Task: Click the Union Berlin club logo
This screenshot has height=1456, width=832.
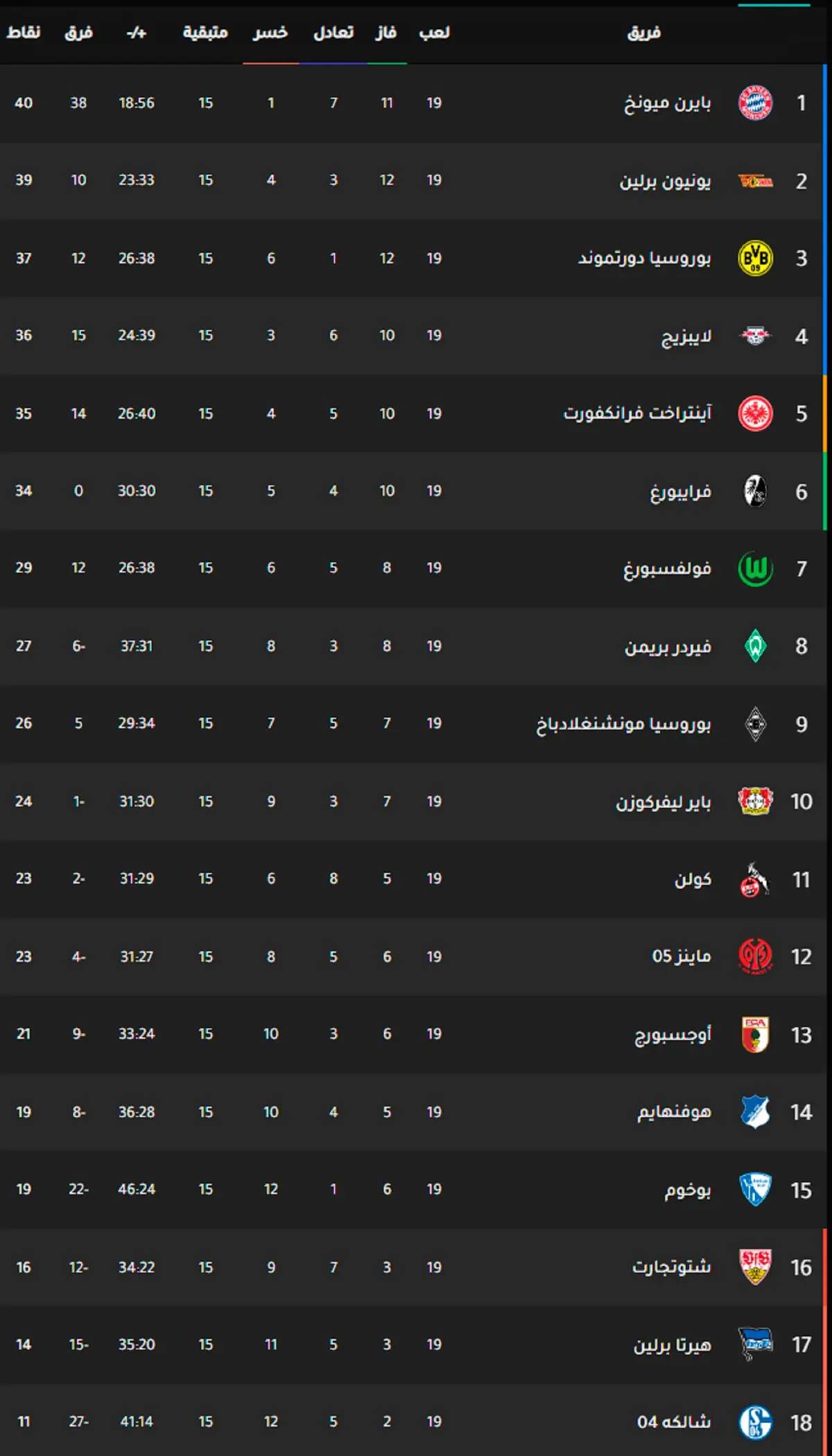Action: coord(755,181)
